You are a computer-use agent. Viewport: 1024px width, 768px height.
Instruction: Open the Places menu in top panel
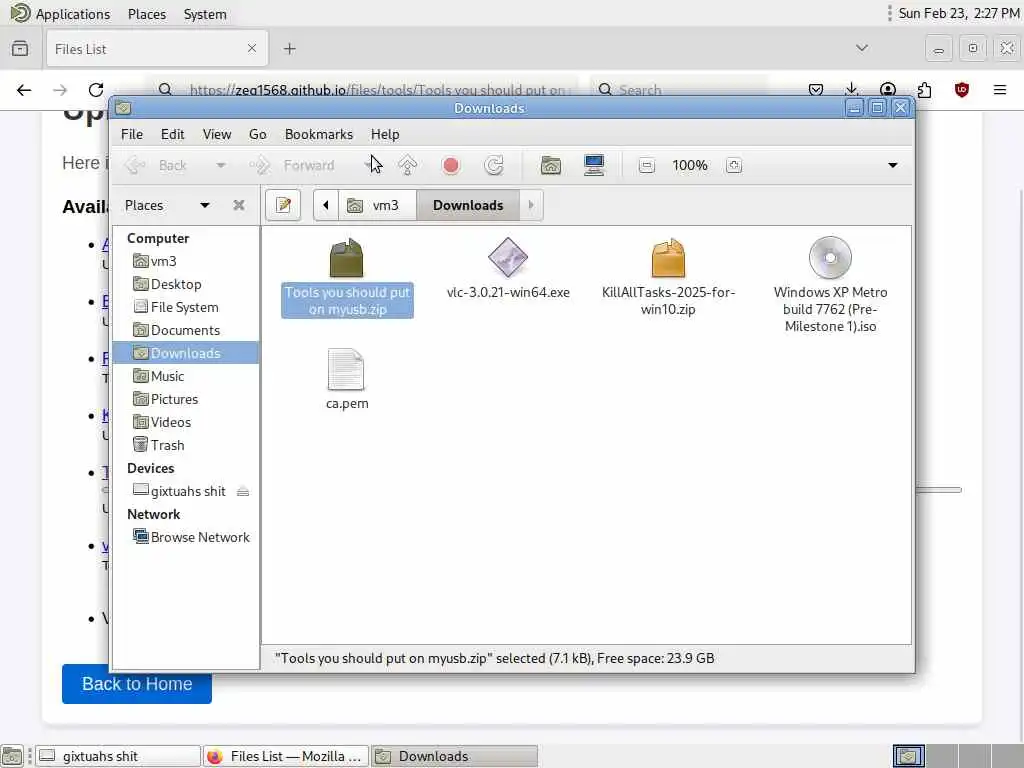(147, 14)
